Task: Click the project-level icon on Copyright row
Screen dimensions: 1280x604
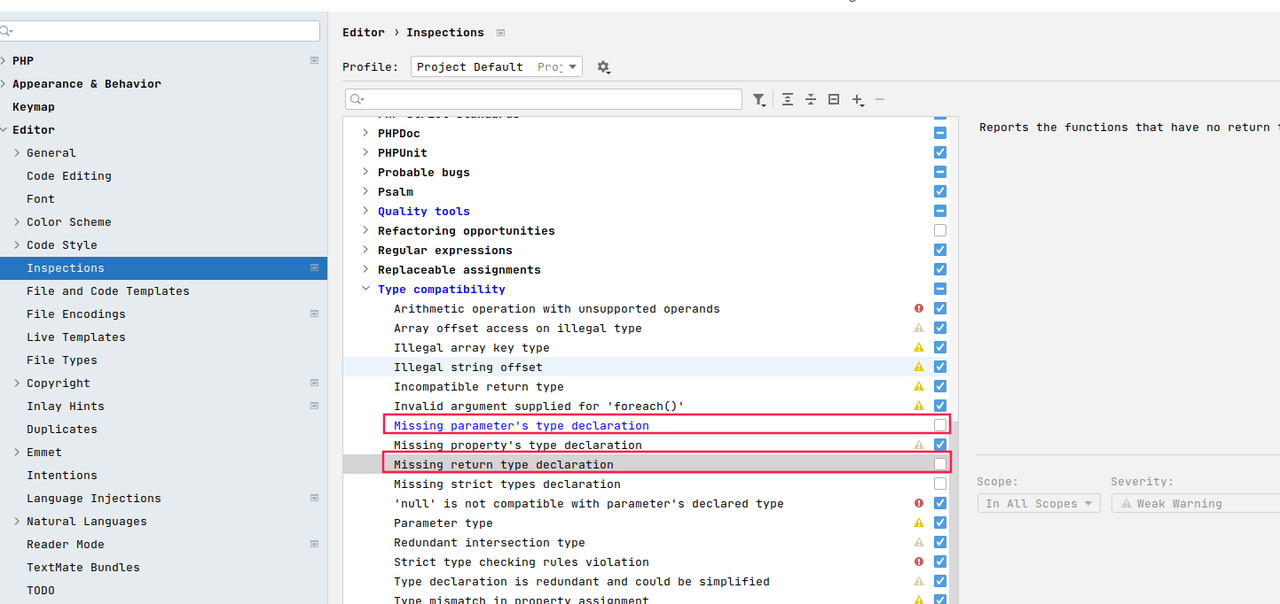Action: [x=314, y=383]
